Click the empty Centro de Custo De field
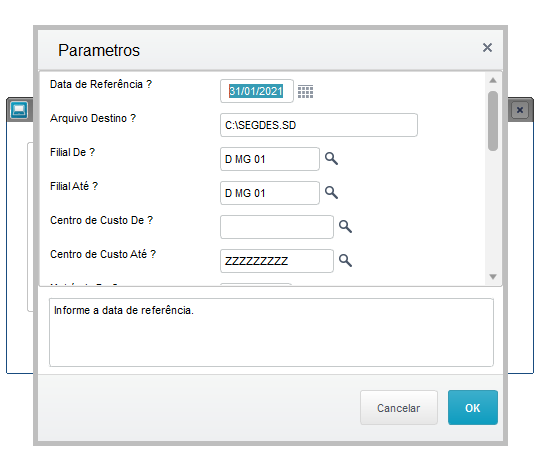 coord(277,227)
